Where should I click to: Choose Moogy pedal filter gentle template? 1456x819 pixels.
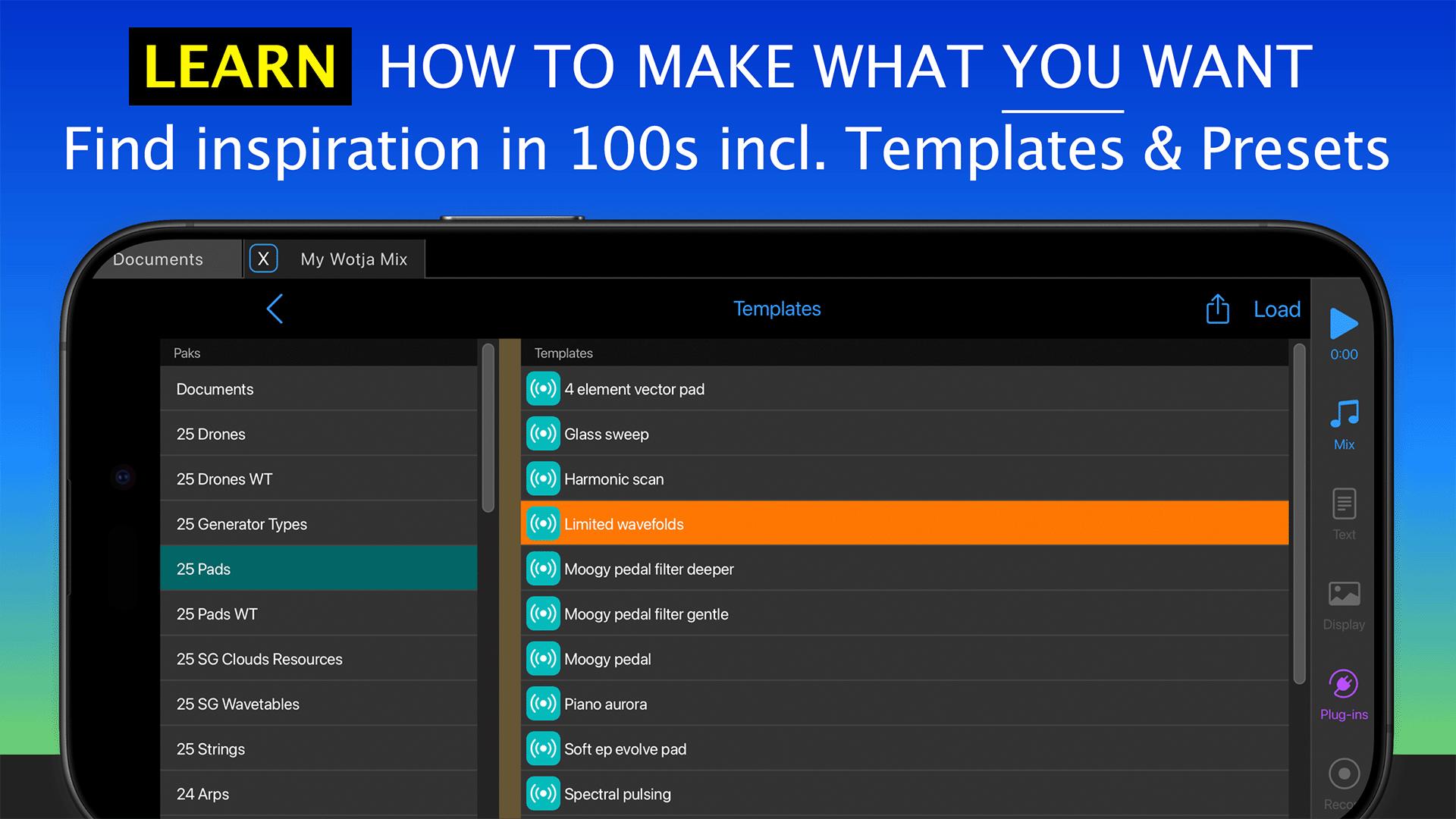pos(905,613)
